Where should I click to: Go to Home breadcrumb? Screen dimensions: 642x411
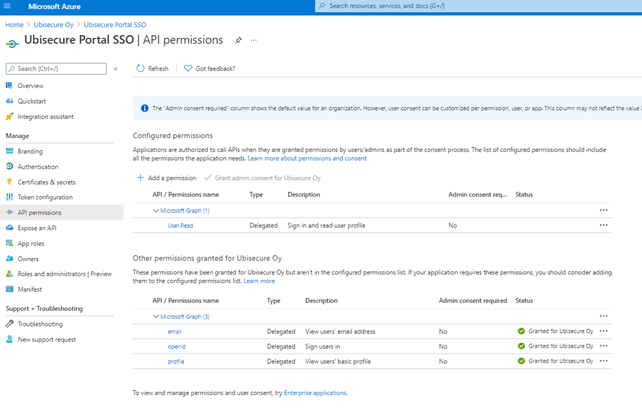click(14, 25)
